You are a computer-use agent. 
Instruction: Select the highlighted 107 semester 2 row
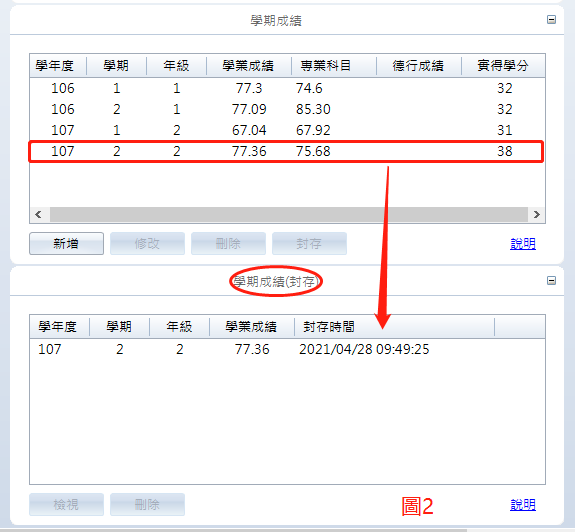tap(286, 151)
